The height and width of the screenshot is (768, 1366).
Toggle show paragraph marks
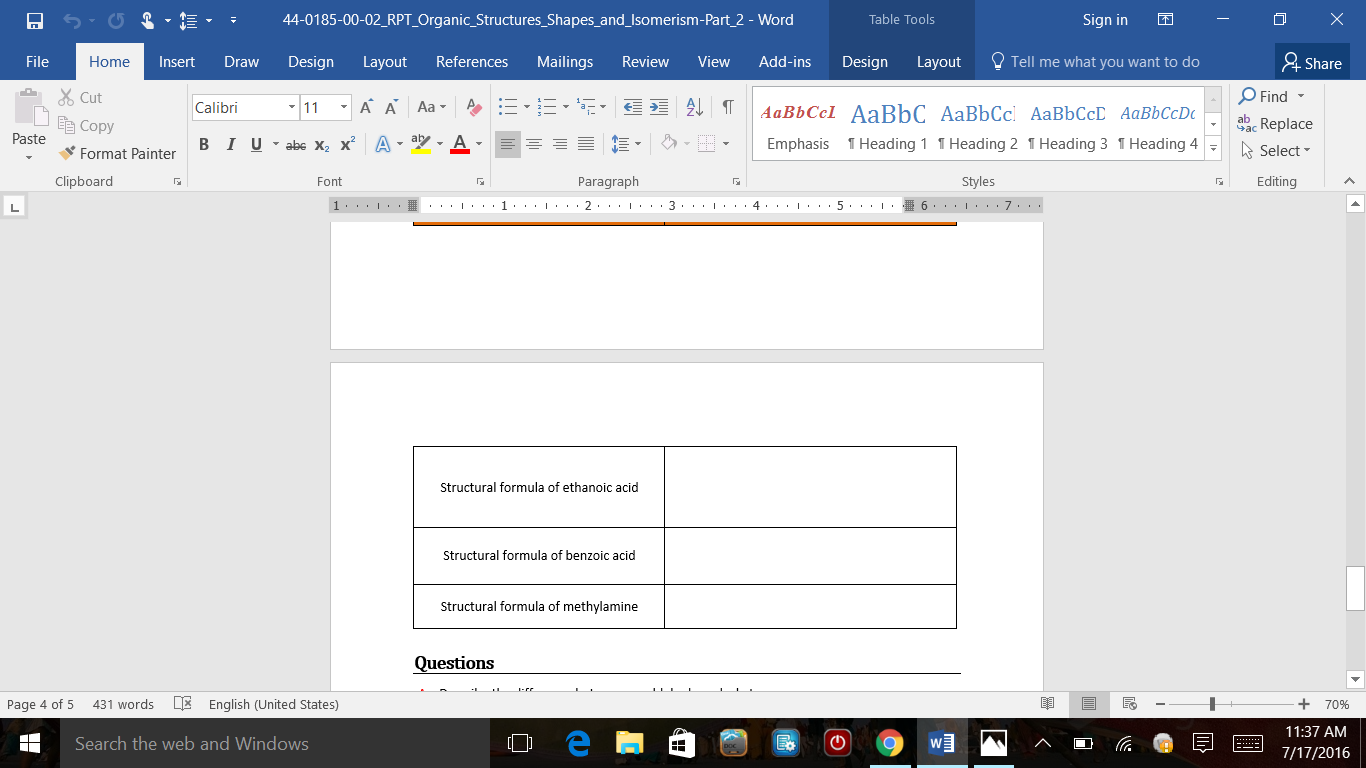point(728,107)
